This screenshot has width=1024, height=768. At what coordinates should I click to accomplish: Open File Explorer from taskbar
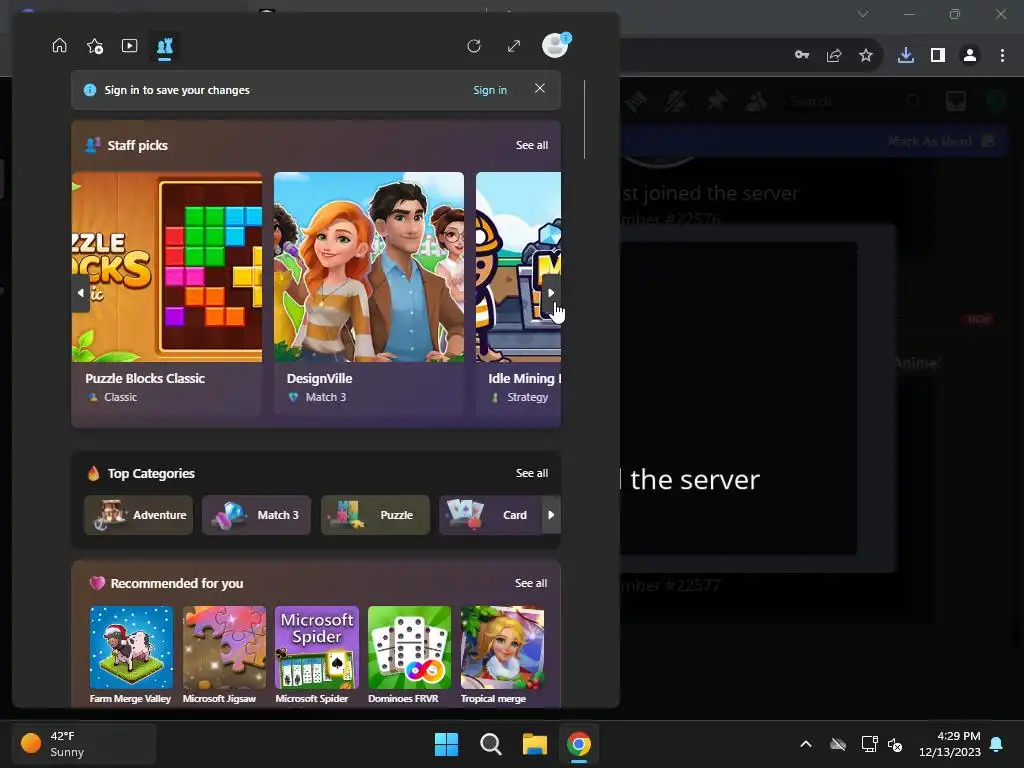click(535, 744)
